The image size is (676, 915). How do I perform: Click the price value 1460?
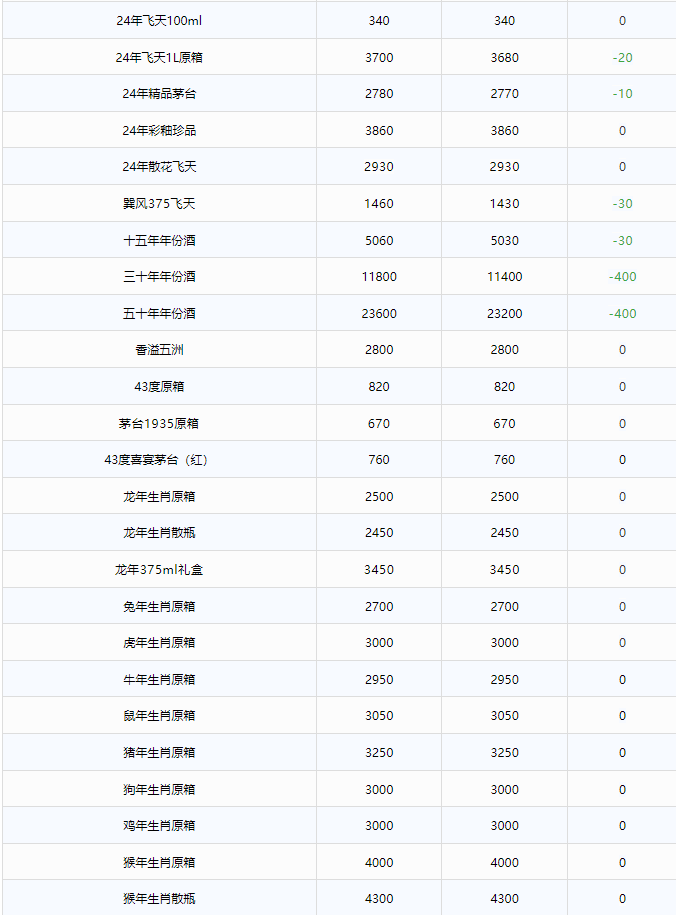379,203
